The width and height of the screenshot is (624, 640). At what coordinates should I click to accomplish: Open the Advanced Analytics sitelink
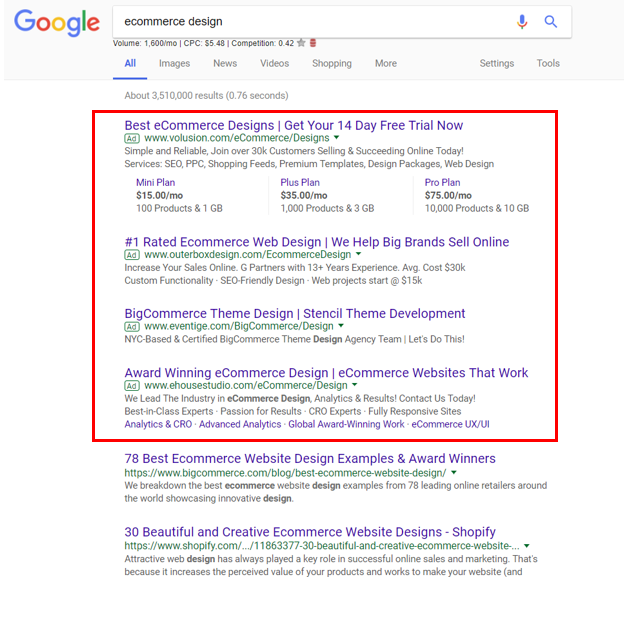pos(240,424)
